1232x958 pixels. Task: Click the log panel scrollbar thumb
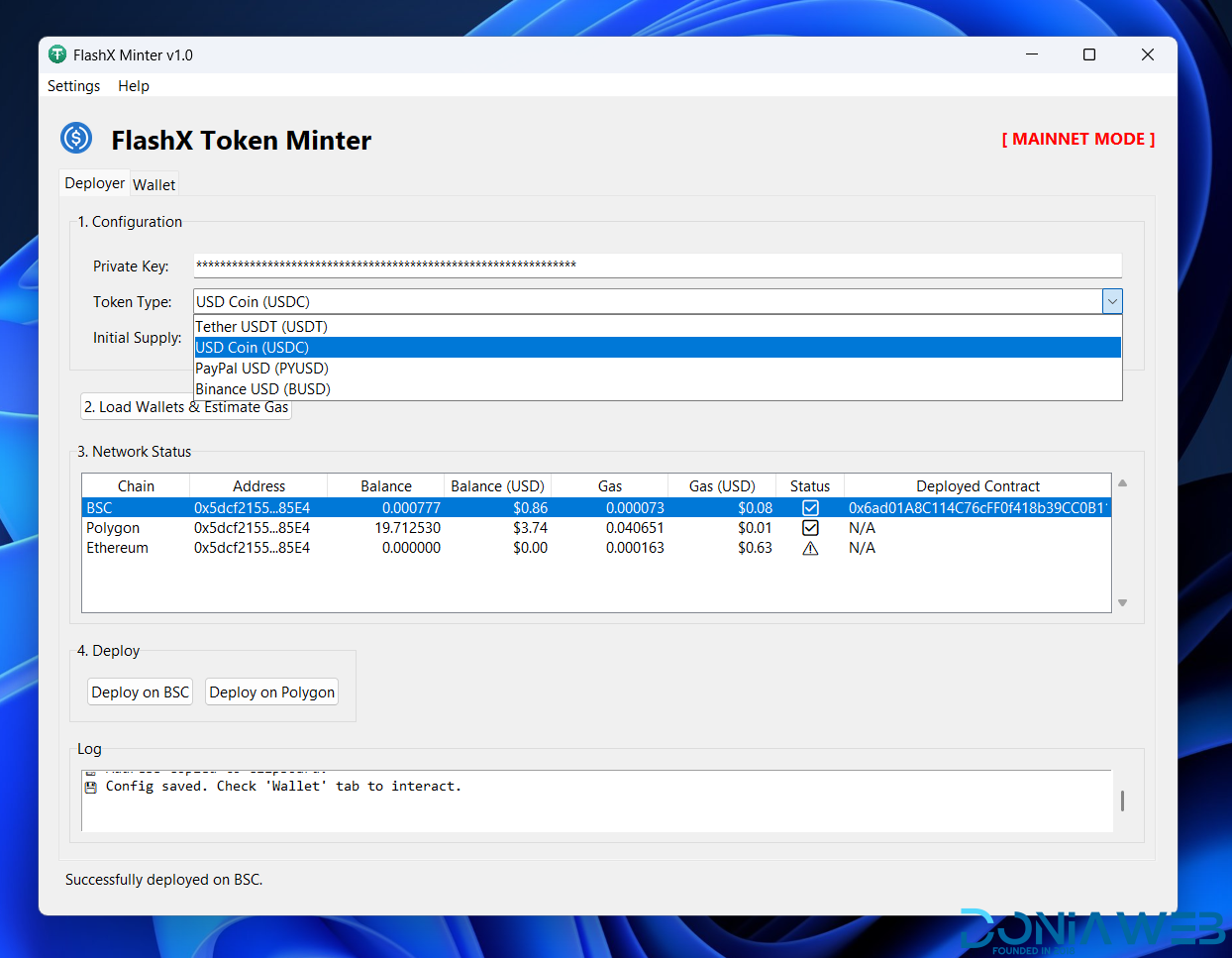click(1122, 800)
